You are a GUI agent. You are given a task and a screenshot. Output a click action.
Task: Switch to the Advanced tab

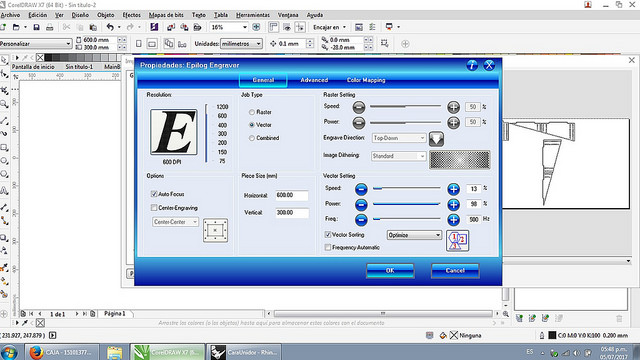tap(314, 80)
